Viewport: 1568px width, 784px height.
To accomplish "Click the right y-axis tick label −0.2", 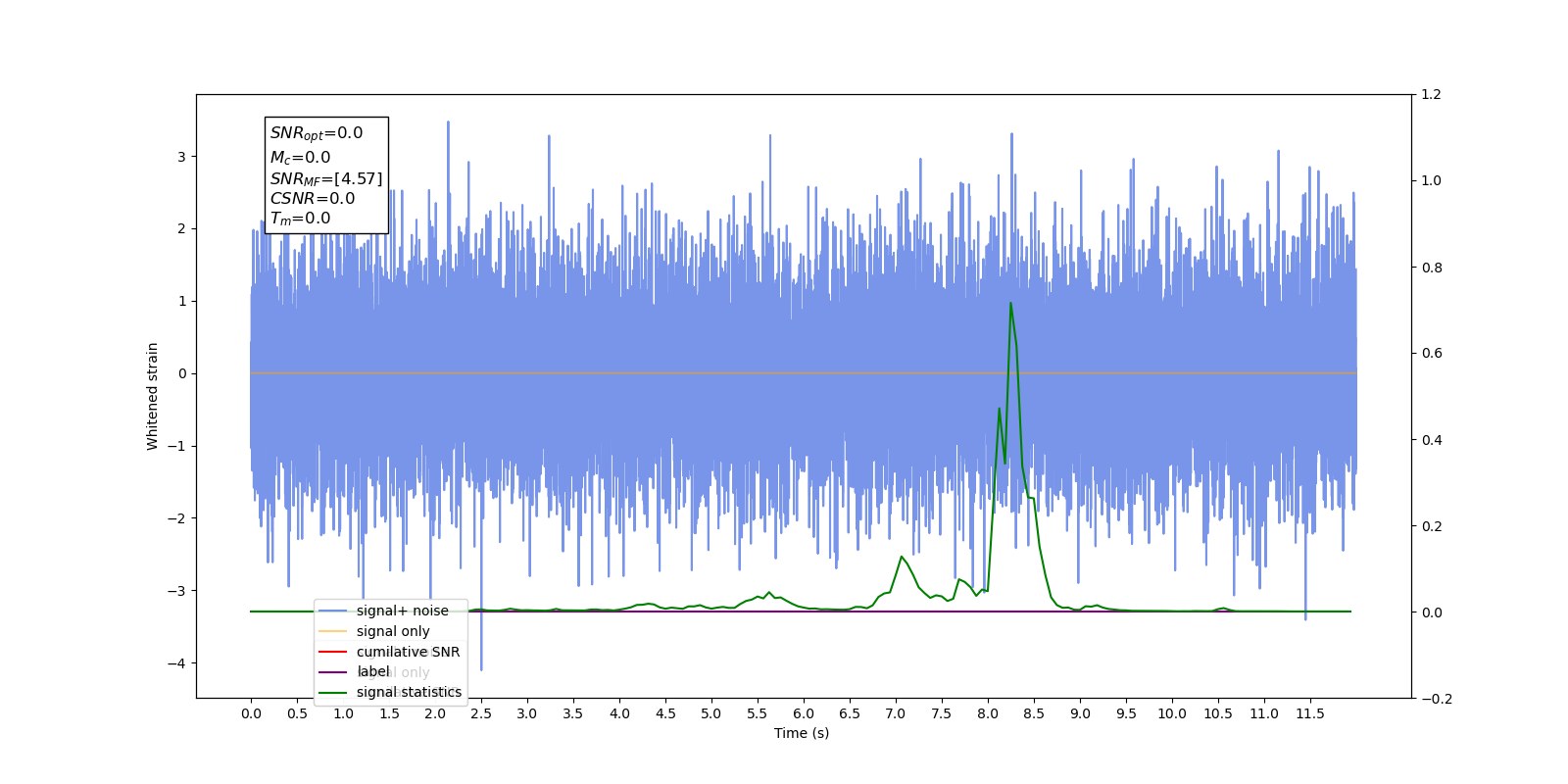I will [x=1437, y=699].
